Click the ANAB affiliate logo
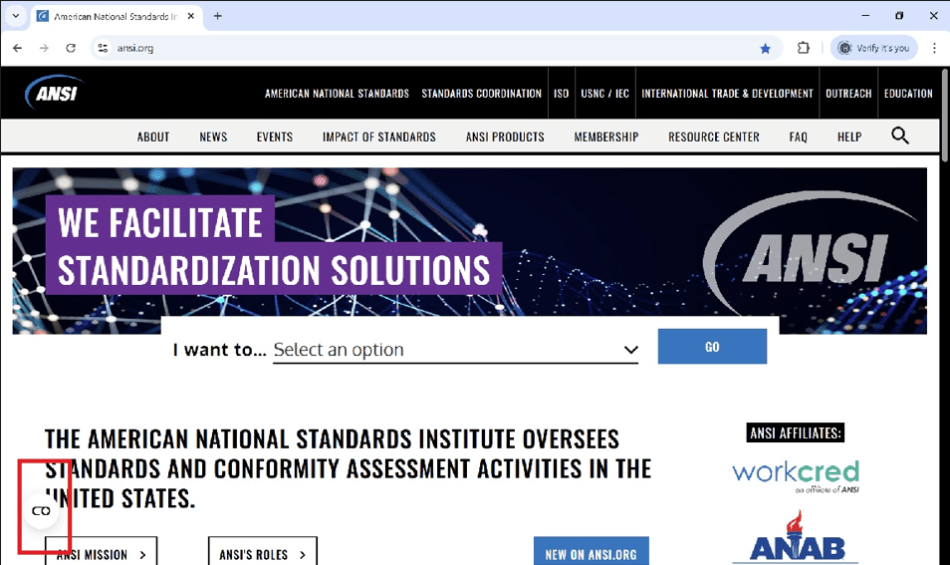 pyautogui.click(x=797, y=538)
